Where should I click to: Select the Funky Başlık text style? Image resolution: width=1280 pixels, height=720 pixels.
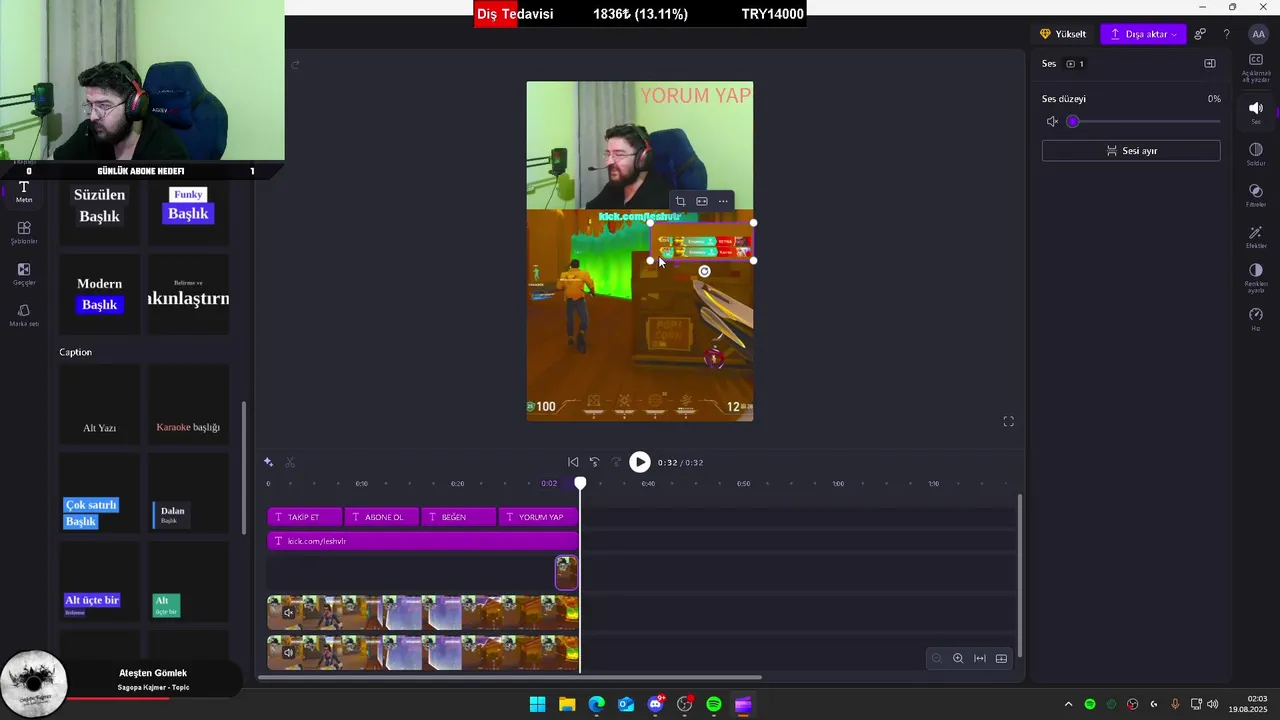(x=188, y=206)
